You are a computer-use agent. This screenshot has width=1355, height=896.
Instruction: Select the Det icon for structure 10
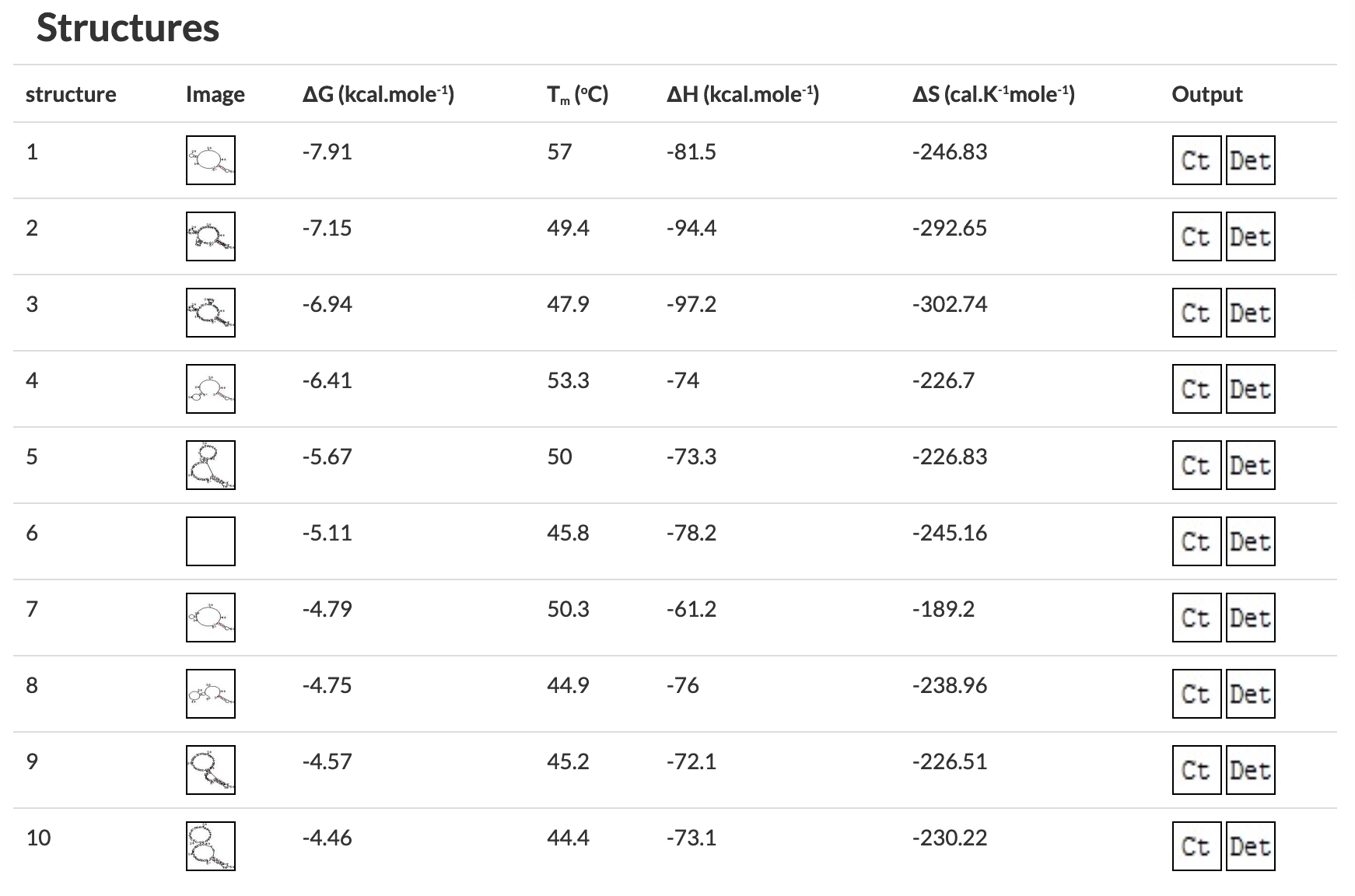[1250, 846]
